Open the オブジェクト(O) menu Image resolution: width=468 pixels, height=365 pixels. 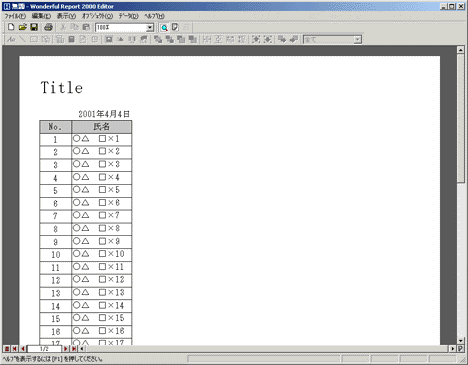(x=97, y=16)
